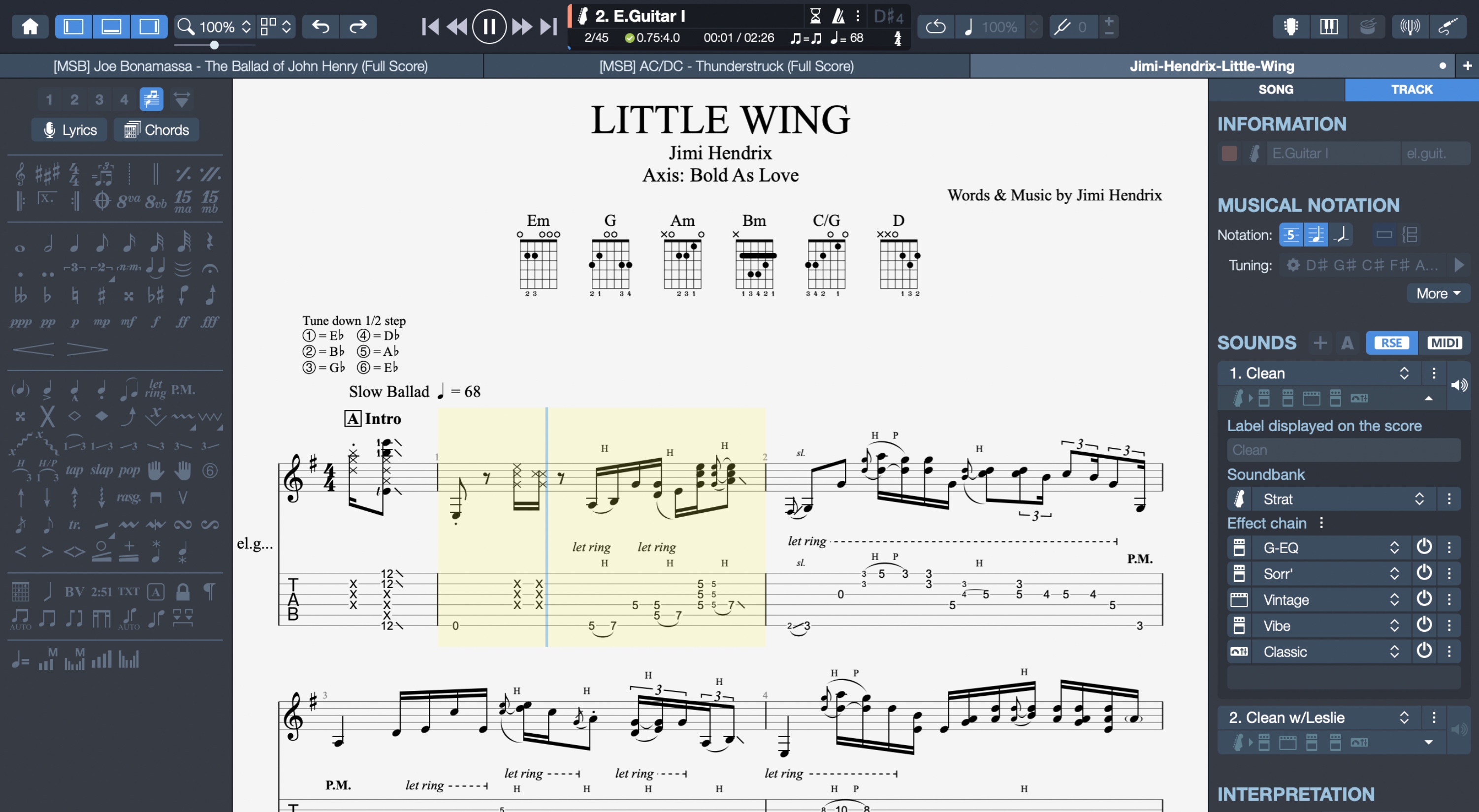Open the virtual piano keyboard view

1328,27
